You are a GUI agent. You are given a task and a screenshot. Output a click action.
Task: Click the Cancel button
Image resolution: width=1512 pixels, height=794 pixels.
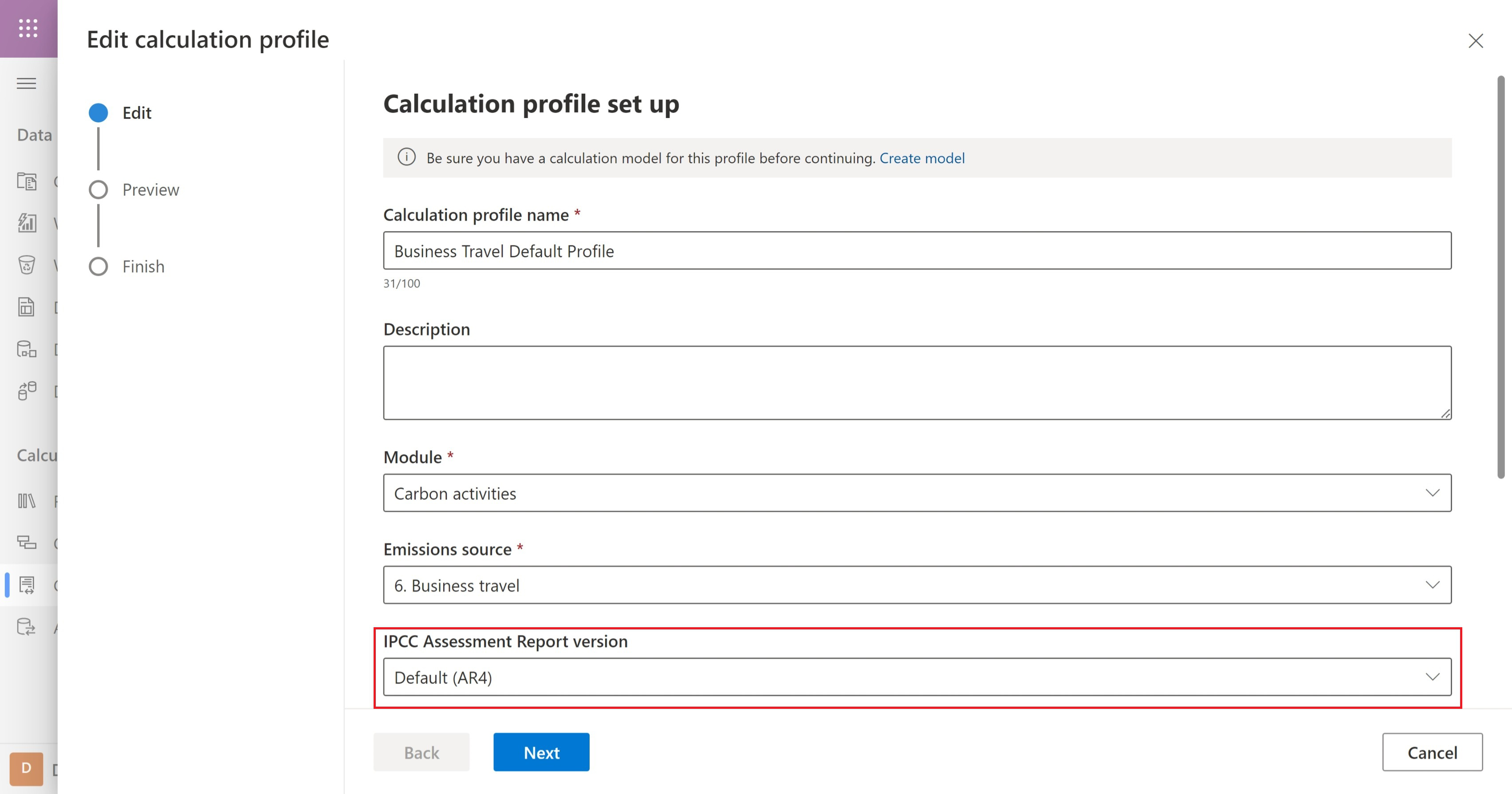[x=1432, y=752]
